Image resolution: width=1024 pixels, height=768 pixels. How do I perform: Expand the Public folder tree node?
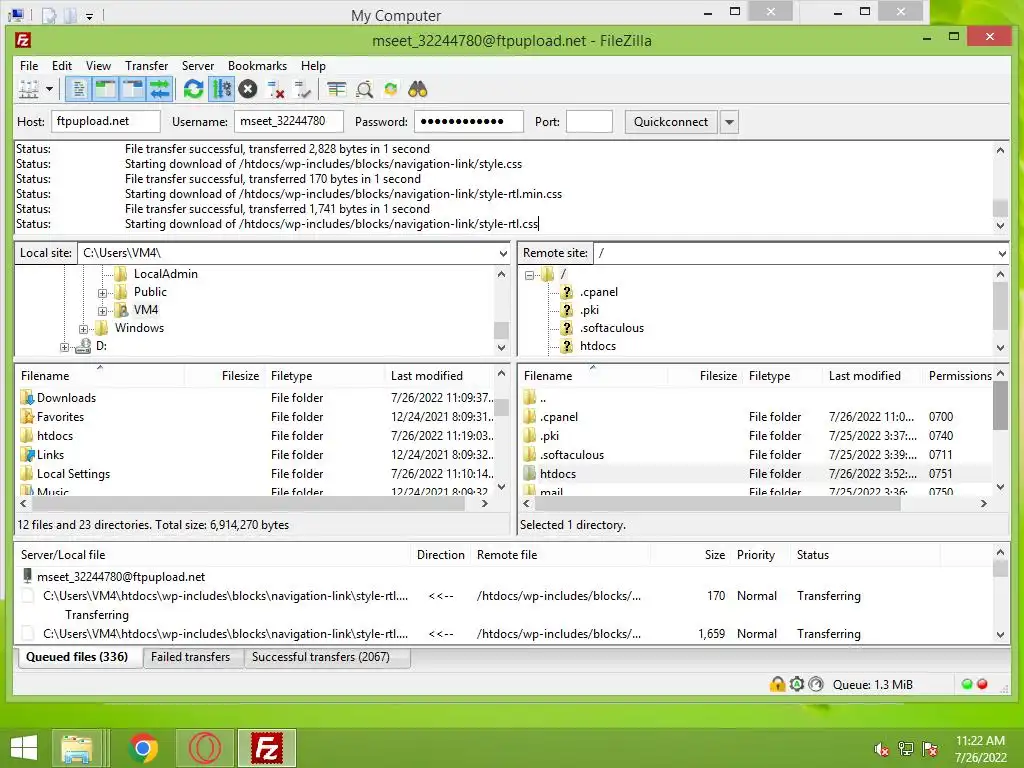(102, 293)
